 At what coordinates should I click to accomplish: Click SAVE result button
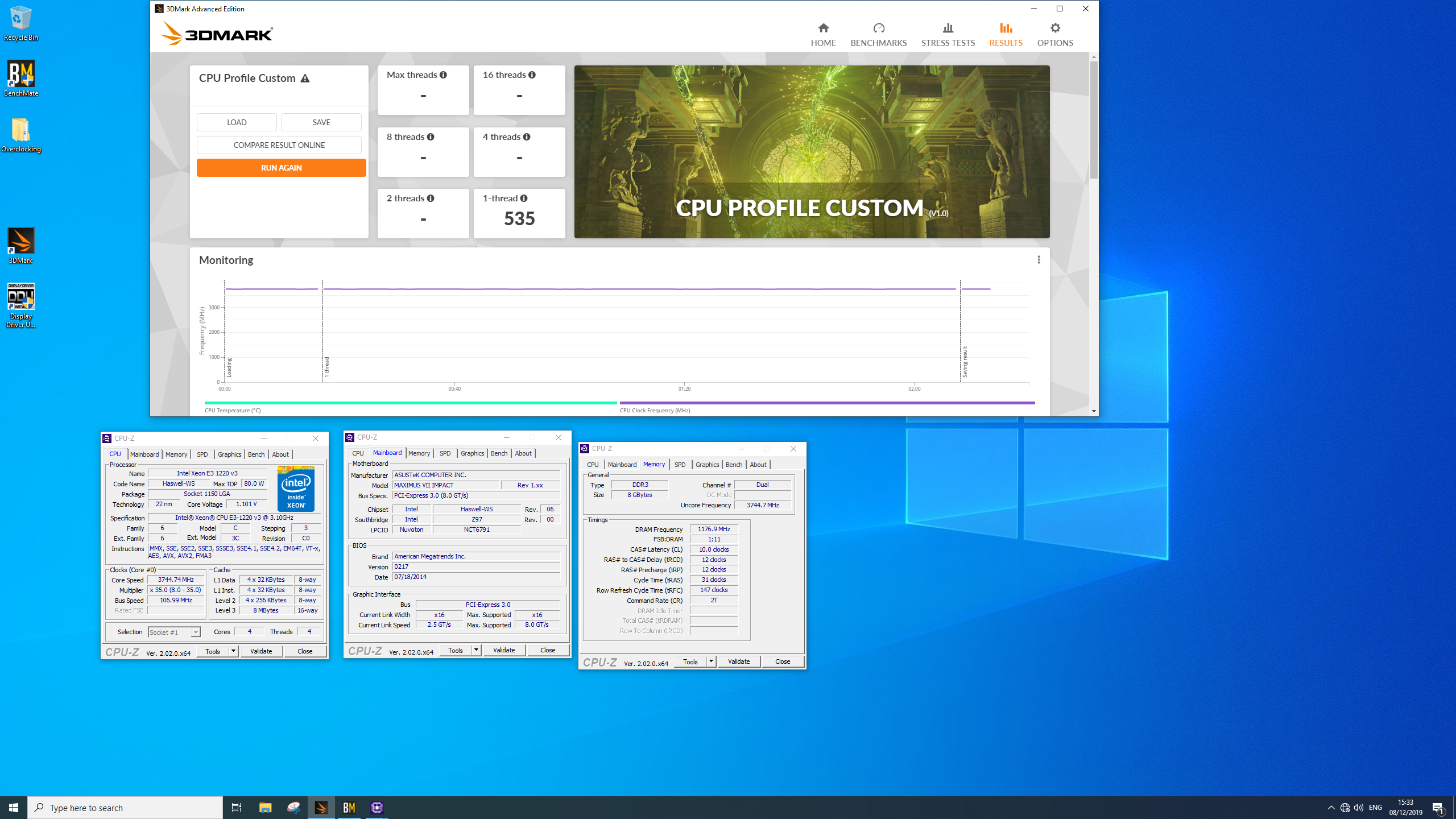point(321,122)
